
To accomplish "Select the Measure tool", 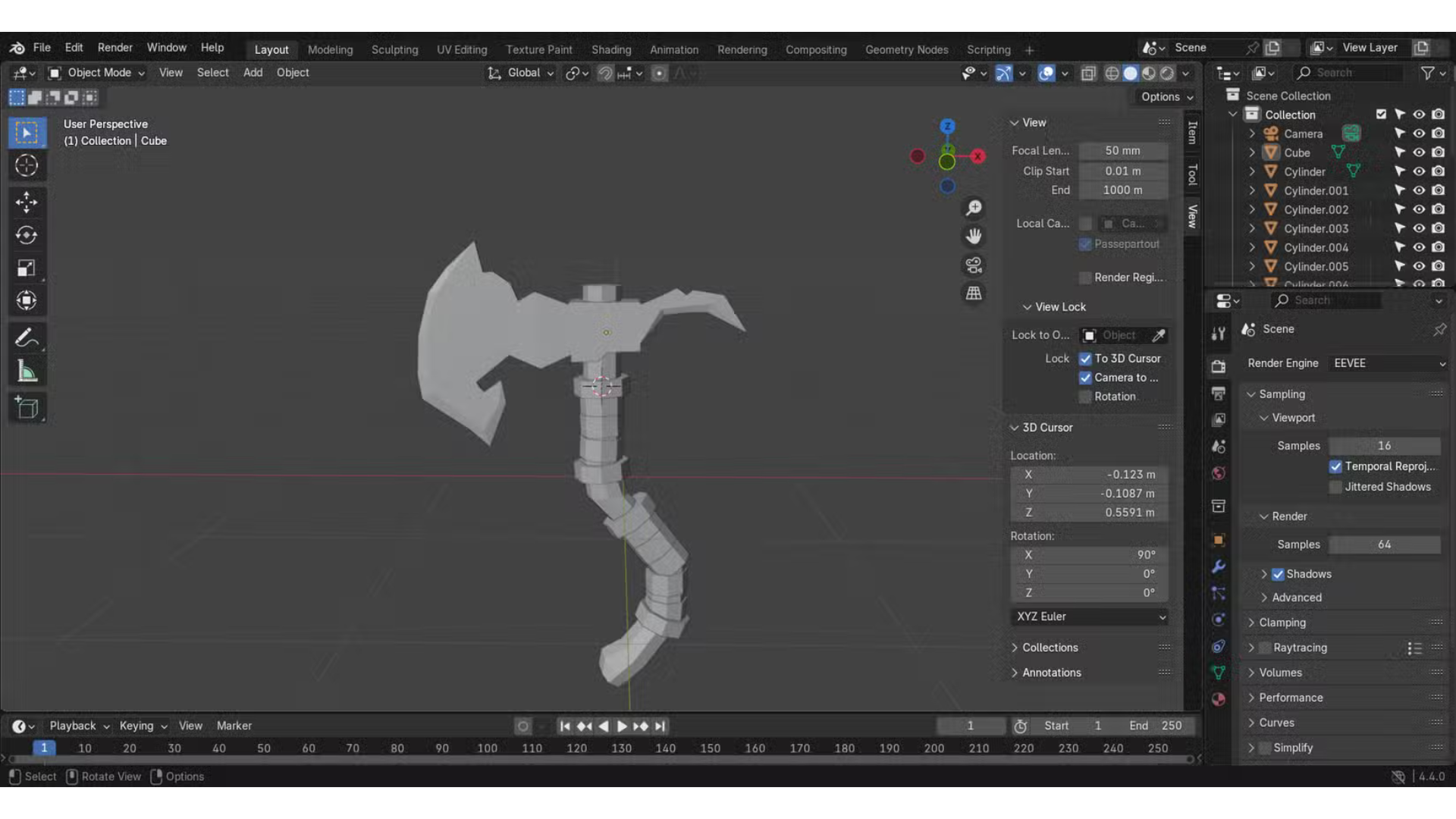I will click(x=27, y=372).
